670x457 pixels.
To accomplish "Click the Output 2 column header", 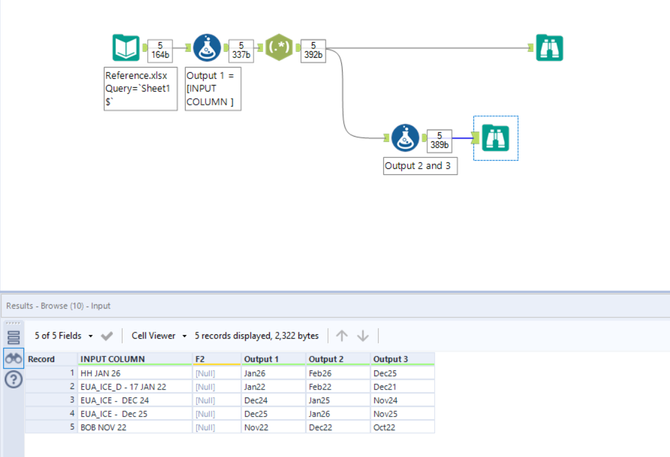I will pyautogui.click(x=338, y=359).
